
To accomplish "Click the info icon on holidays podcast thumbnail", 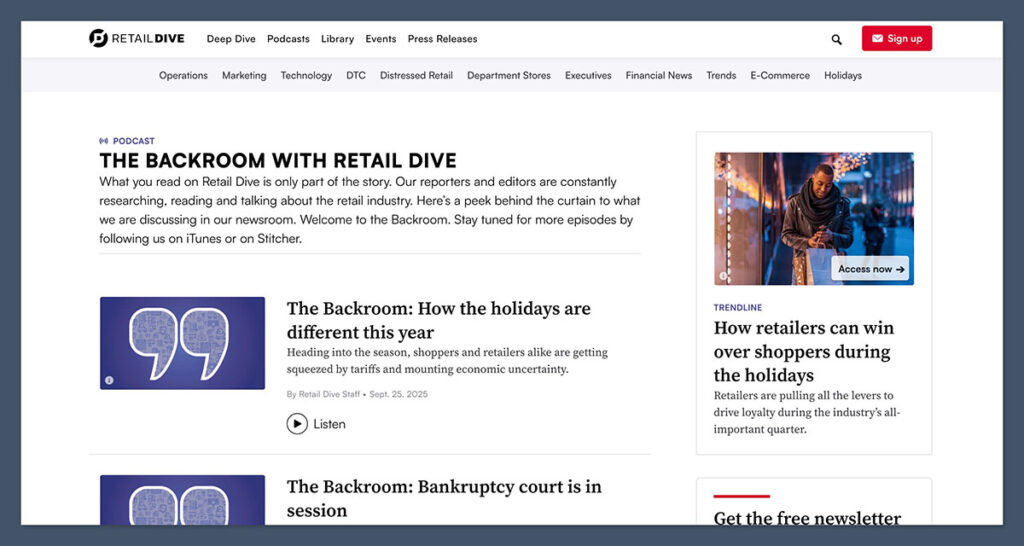I will click(109, 380).
